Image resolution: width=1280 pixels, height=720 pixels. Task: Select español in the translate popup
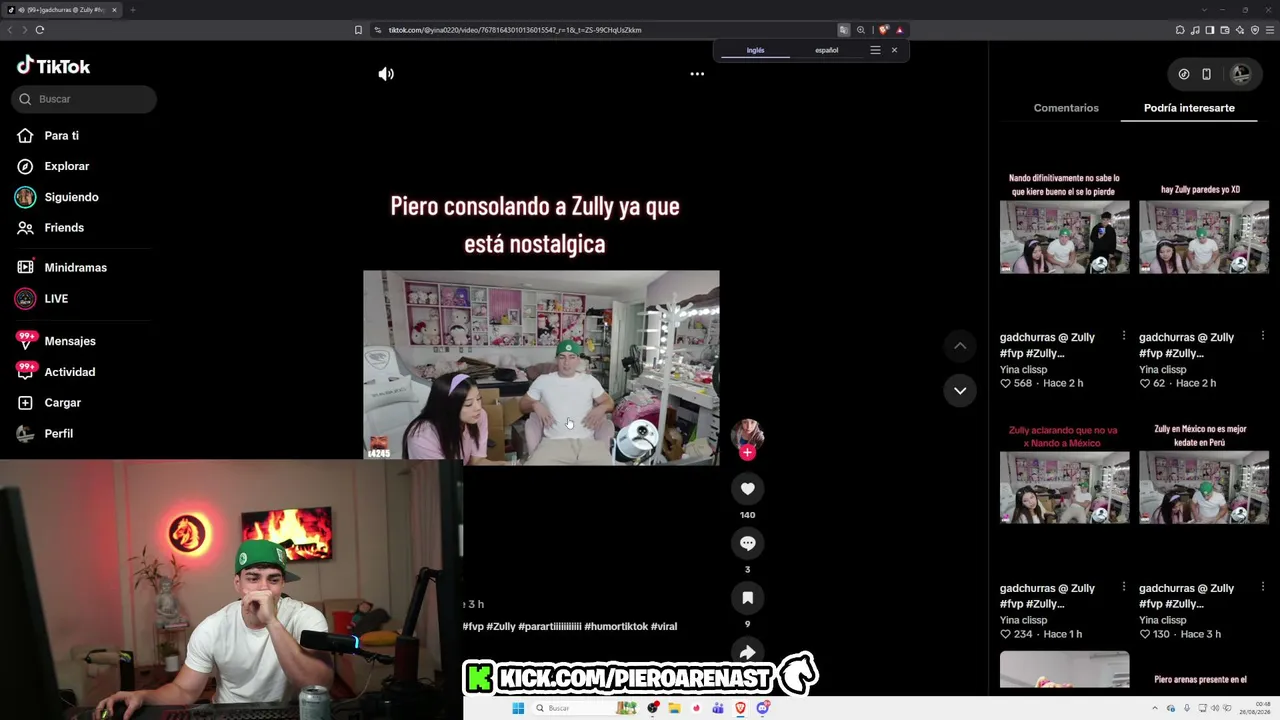[826, 50]
